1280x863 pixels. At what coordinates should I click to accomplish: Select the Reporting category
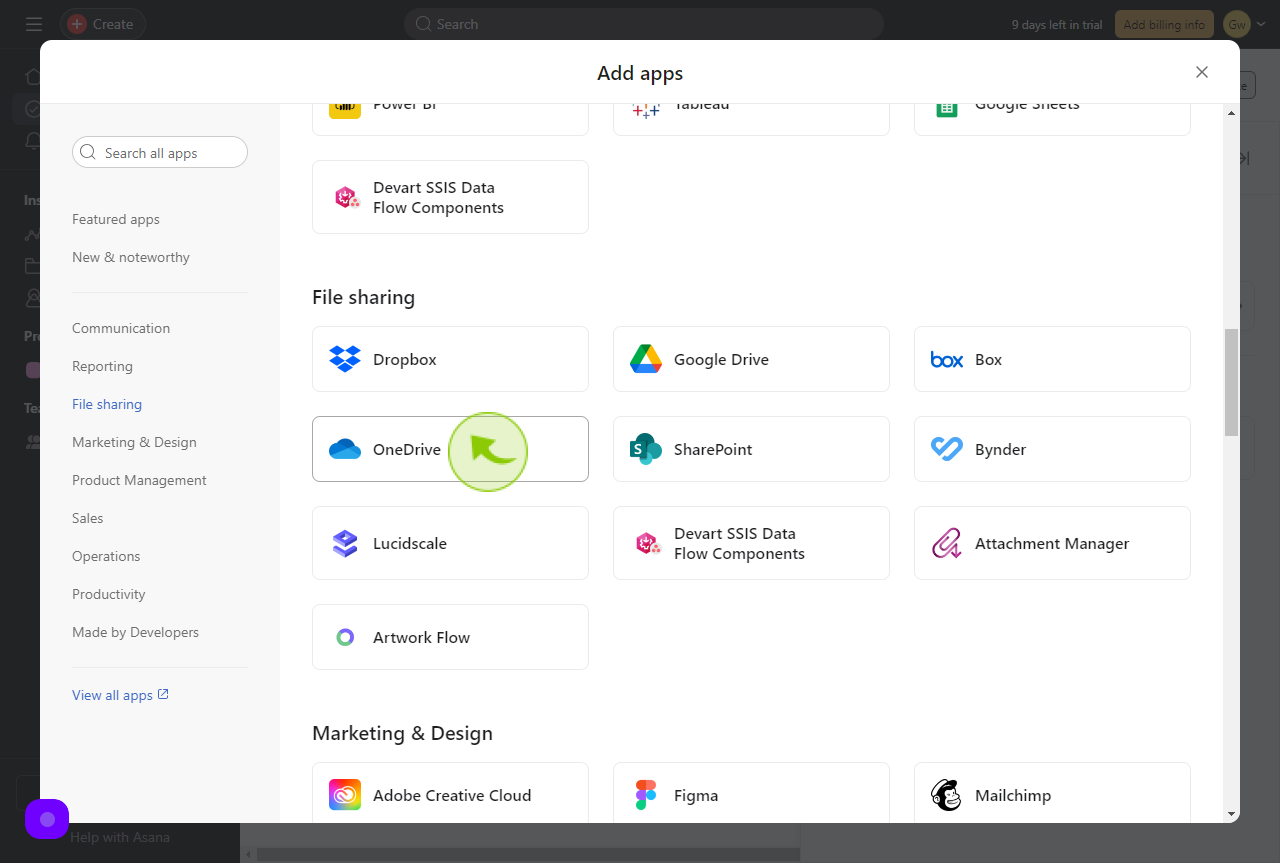pyautogui.click(x=102, y=366)
